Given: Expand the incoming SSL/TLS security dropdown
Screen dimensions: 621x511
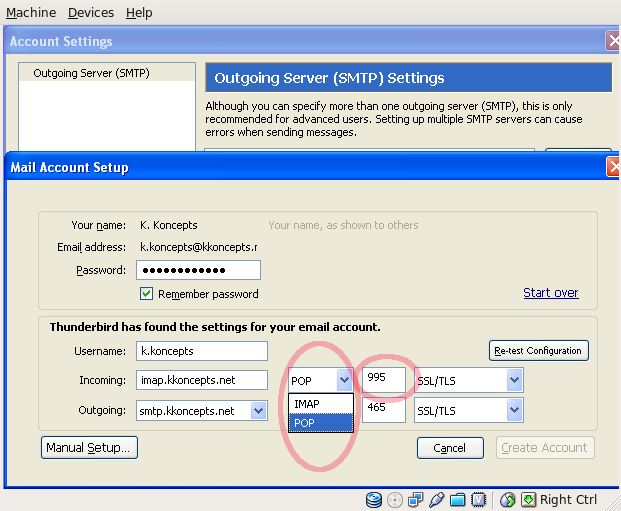Looking at the screenshot, I should 469,380.
